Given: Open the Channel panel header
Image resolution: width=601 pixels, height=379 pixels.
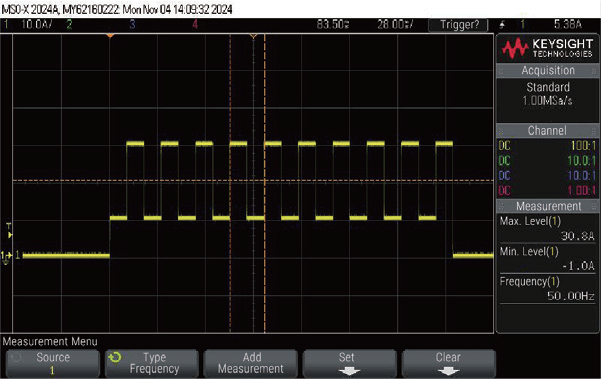Looking at the screenshot, I should pos(548,131).
